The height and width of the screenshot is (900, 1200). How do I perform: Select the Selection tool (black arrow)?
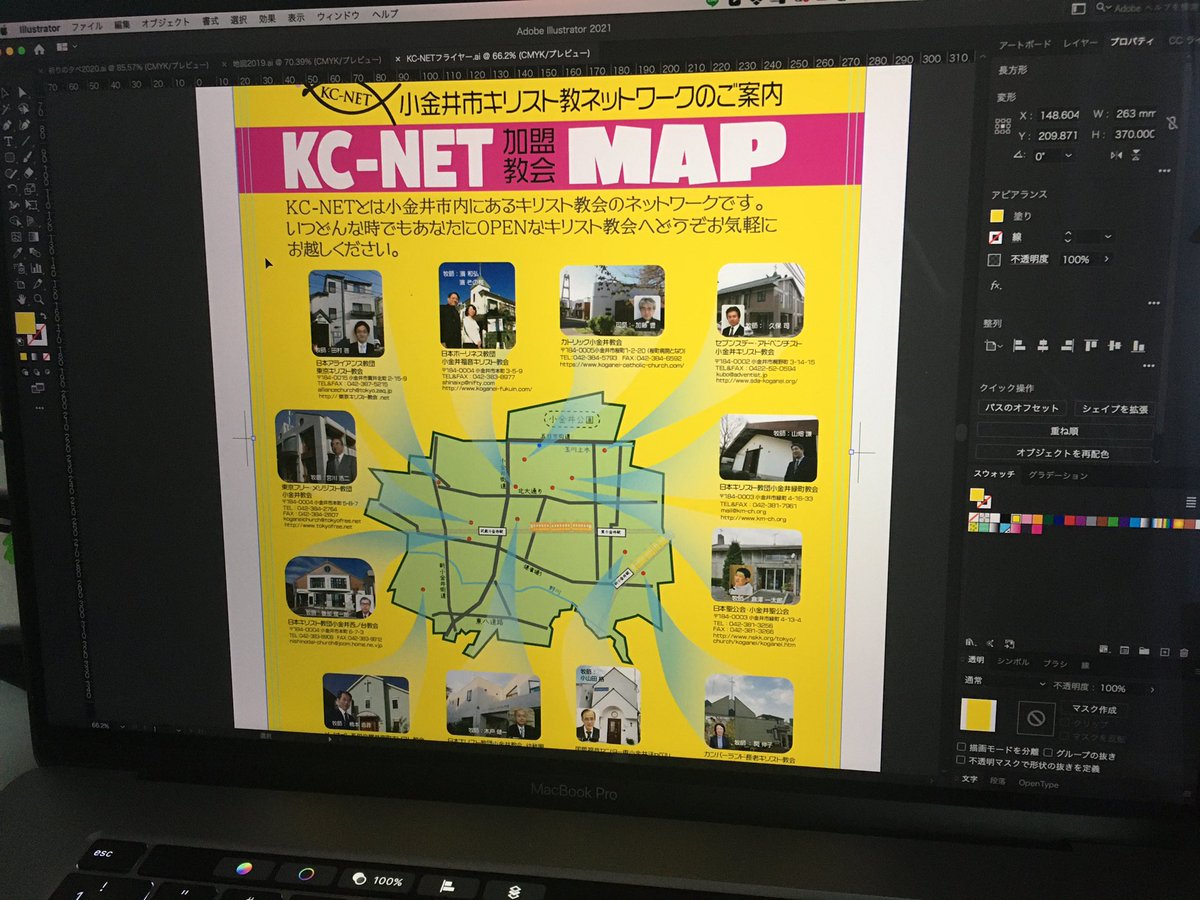(x=6, y=93)
